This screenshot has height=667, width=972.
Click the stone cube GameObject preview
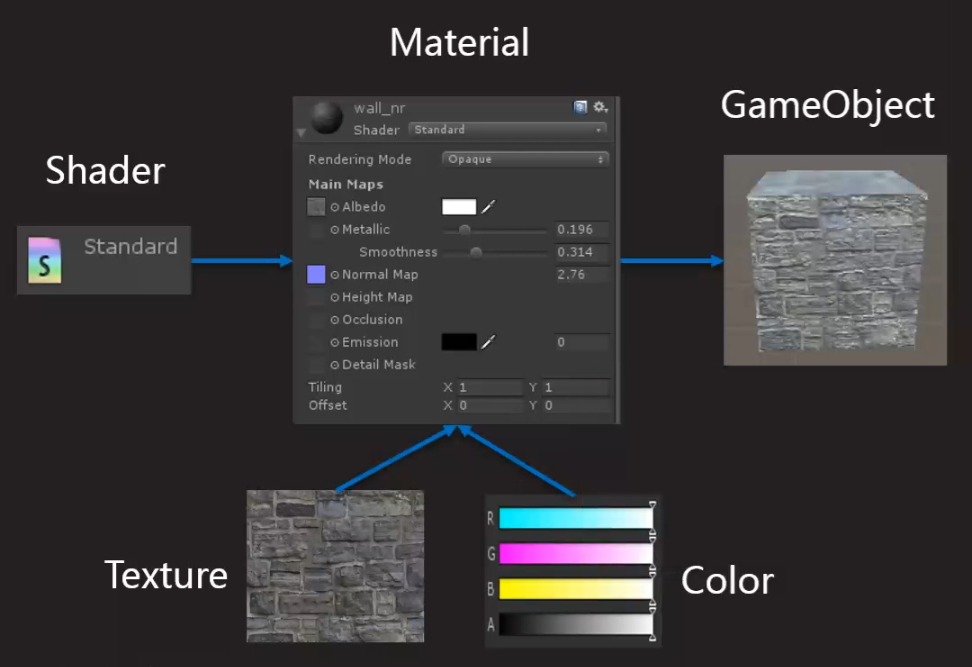[835, 260]
